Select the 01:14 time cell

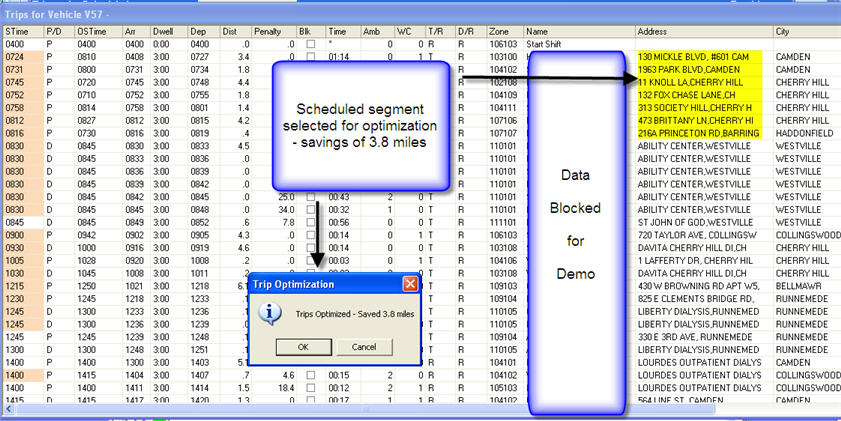point(343,57)
